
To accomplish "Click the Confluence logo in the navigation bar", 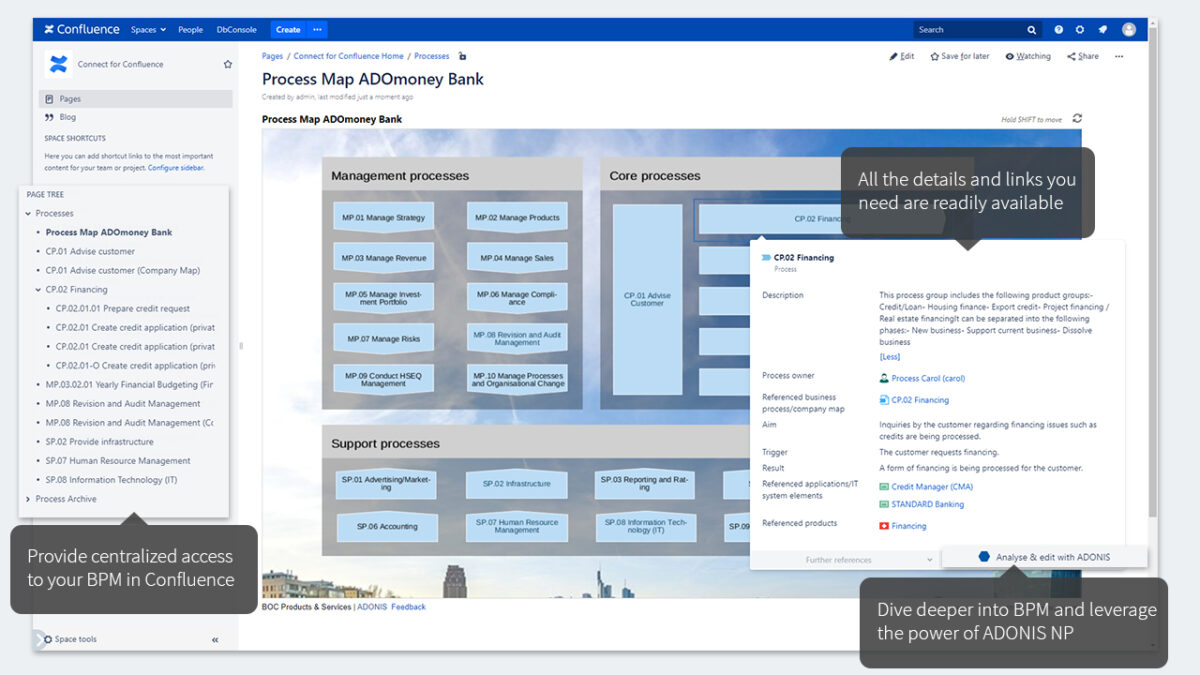I will click(81, 29).
